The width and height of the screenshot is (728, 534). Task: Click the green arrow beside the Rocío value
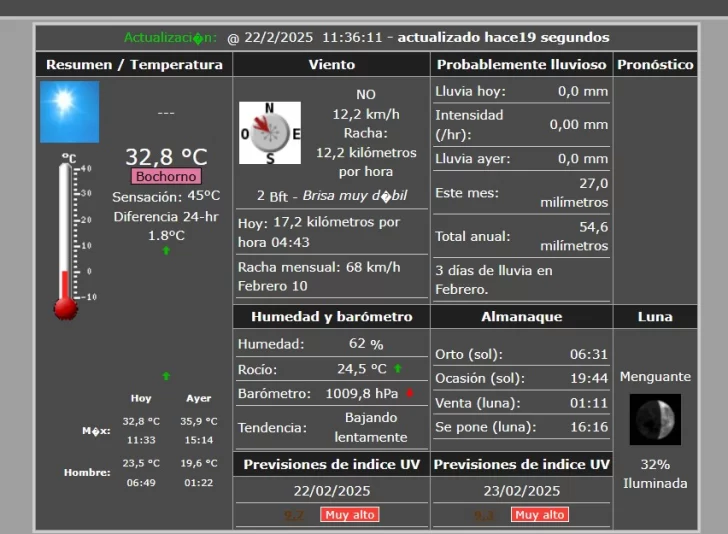[397, 369]
